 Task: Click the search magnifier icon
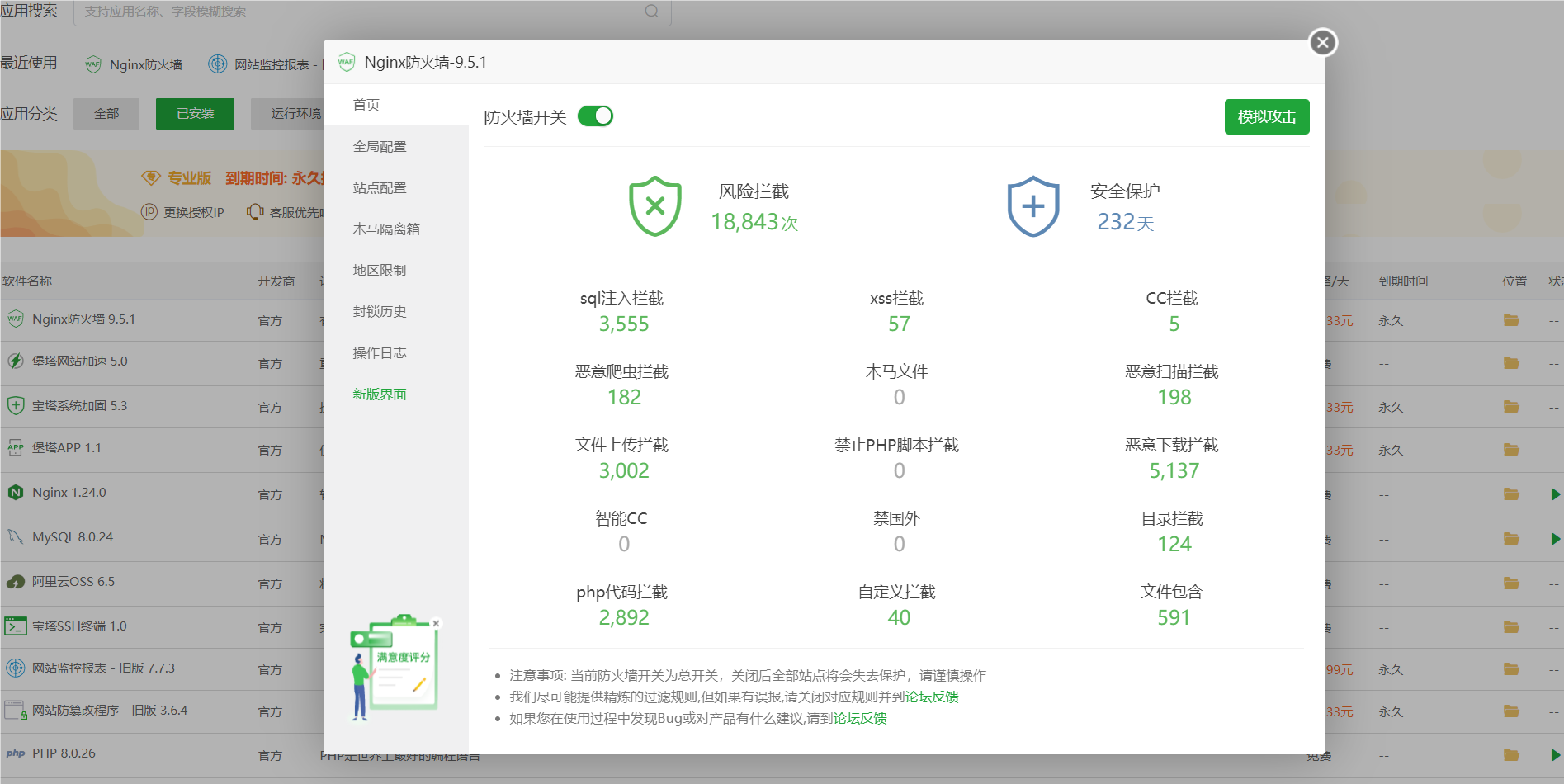(x=652, y=11)
